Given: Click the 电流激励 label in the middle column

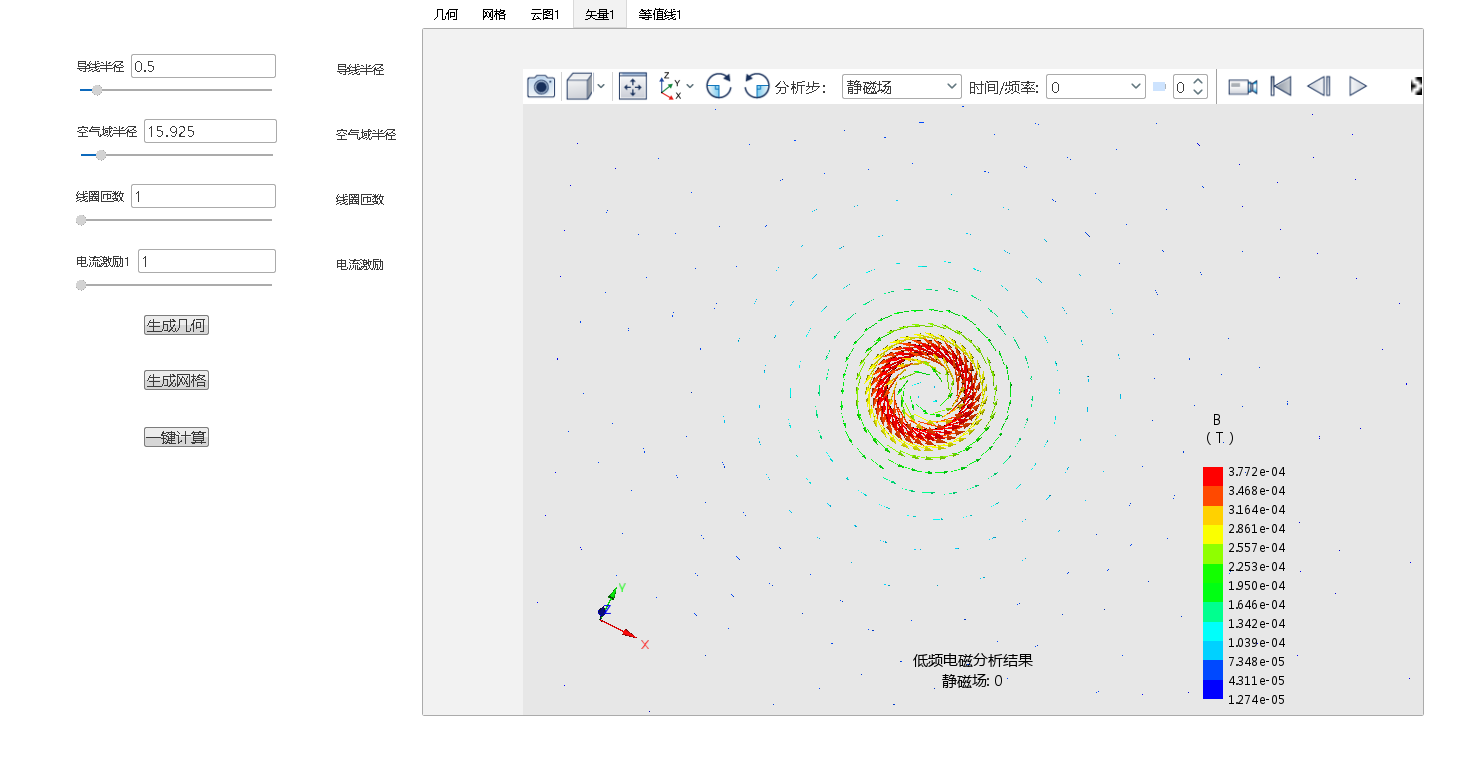Looking at the screenshot, I should coord(360,265).
